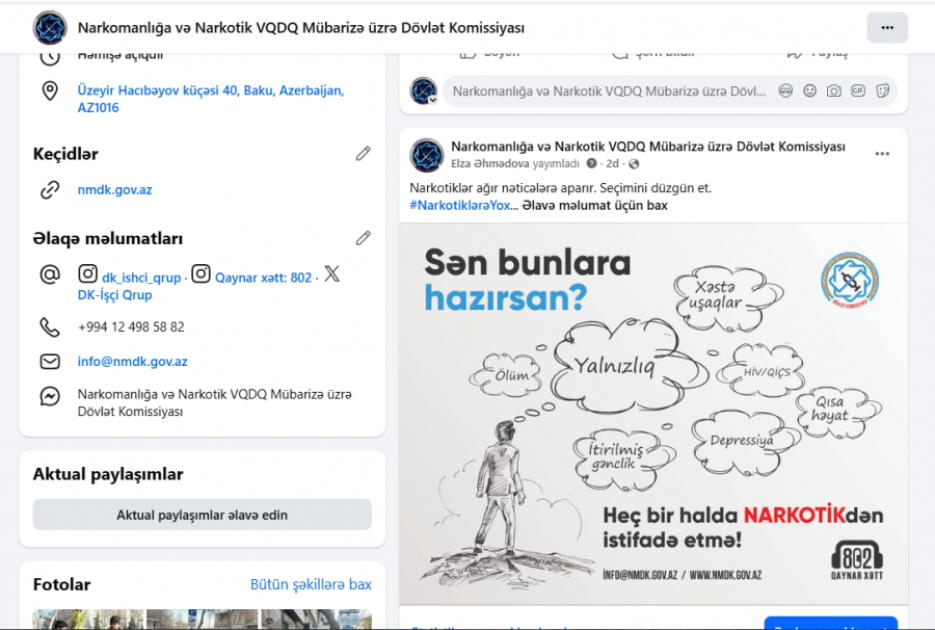Edit the Keçidlər section with pencil icon

tap(363, 154)
